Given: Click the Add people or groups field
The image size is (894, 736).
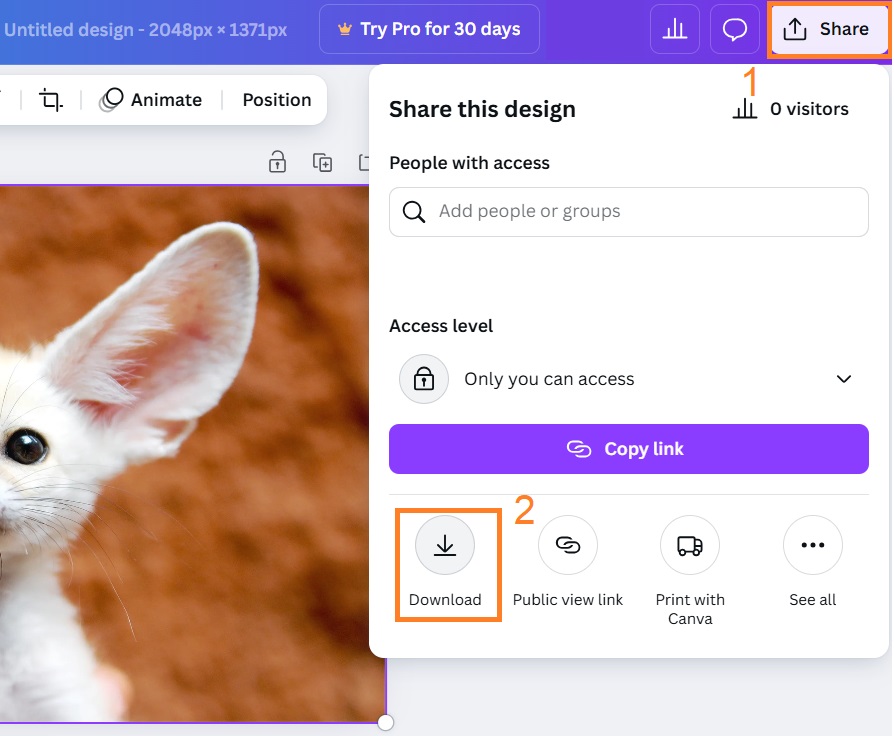Looking at the screenshot, I should point(628,211).
